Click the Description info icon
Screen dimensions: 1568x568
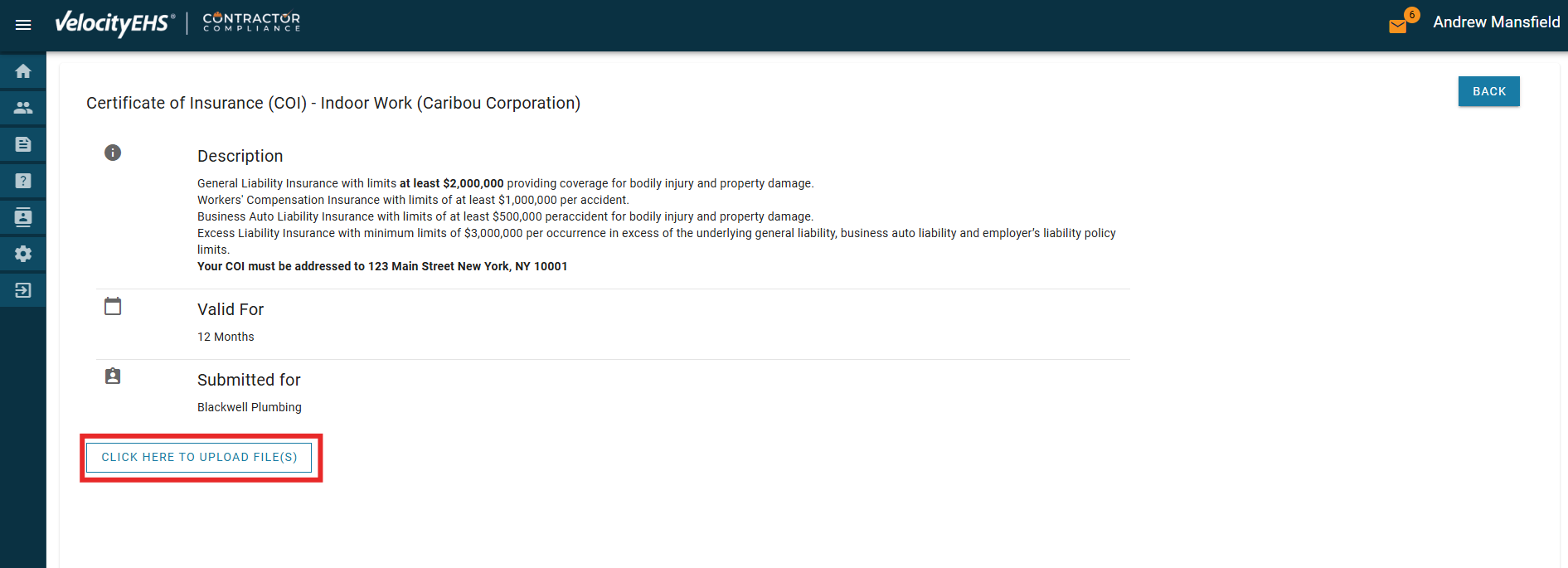tap(113, 153)
